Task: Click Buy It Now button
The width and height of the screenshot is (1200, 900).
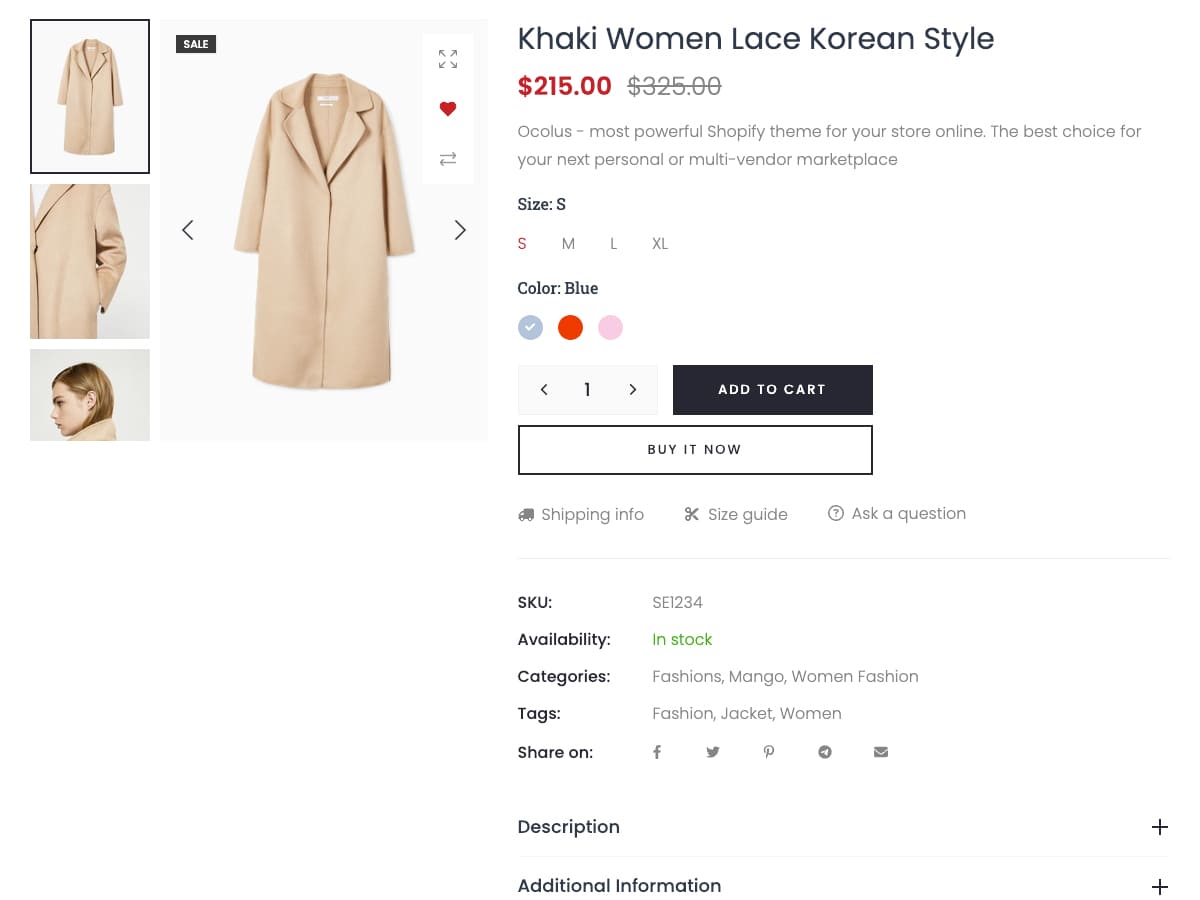Action: 695,450
